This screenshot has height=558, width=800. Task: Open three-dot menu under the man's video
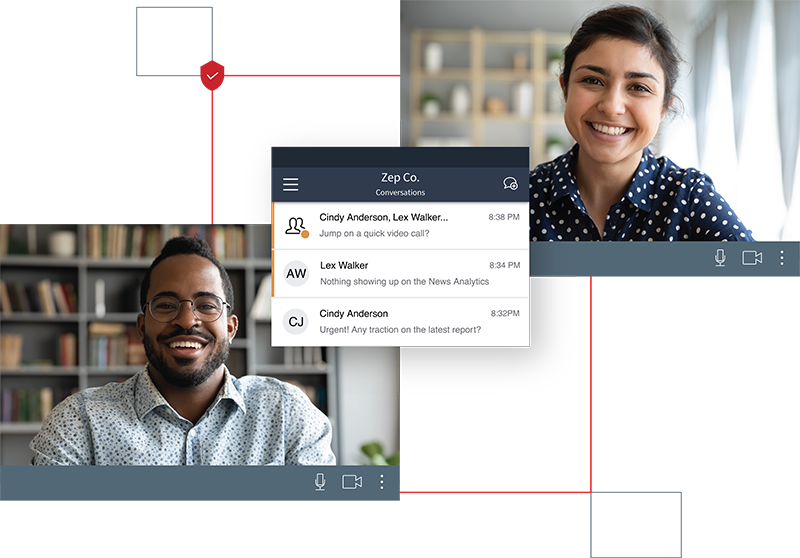pos(381,482)
